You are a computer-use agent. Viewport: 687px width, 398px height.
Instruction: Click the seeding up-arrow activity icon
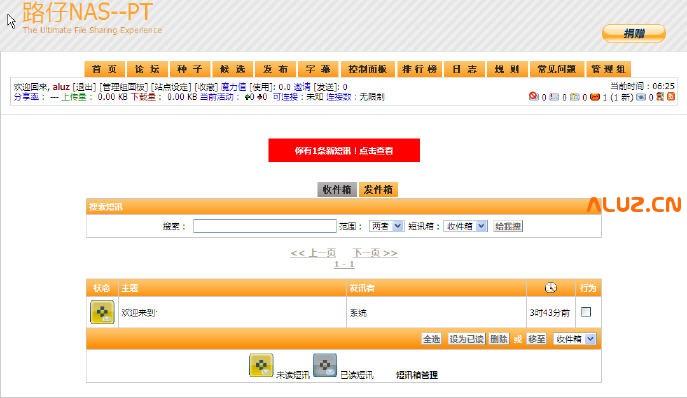tap(248, 96)
